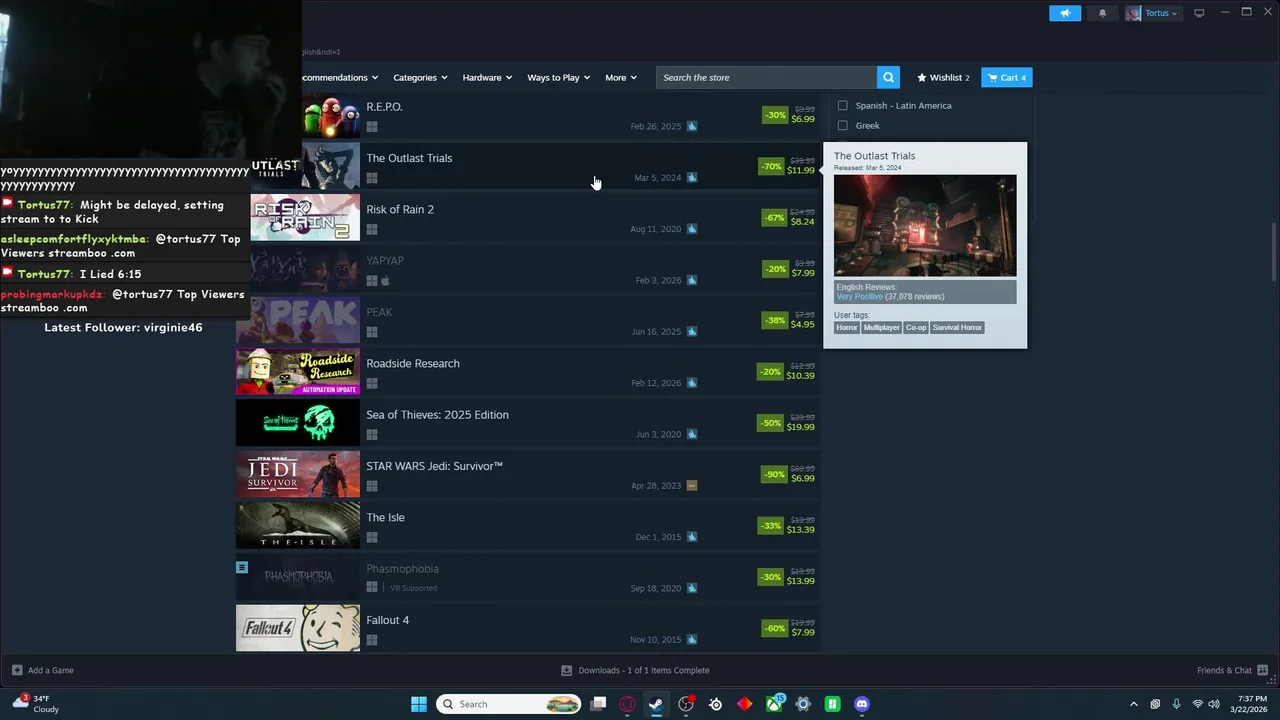The height and width of the screenshot is (720, 1280).
Task: Open the Steam announcements megaphone button
Action: (x=1065, y=13)
